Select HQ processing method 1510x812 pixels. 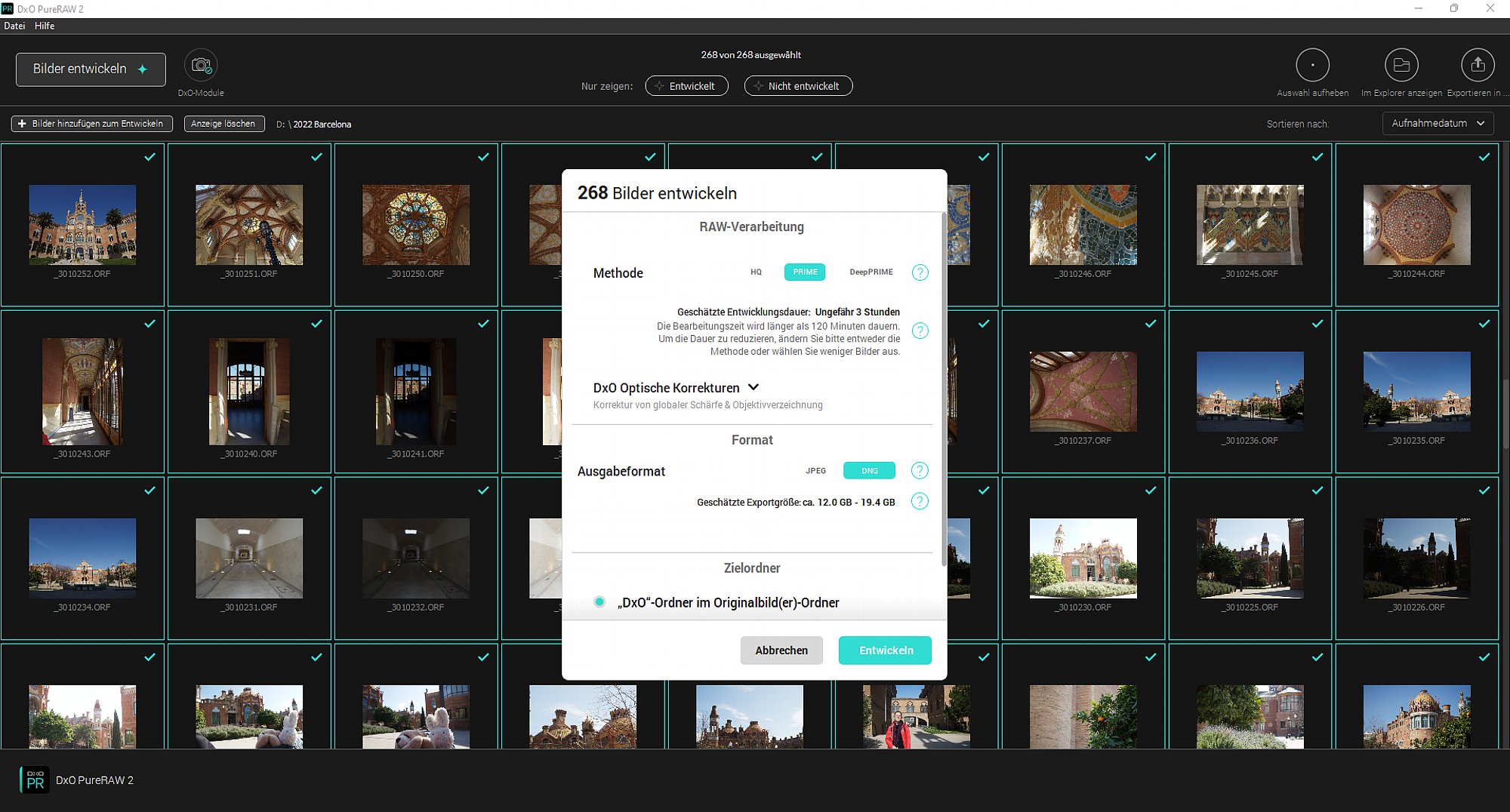[x=756, y=272]
